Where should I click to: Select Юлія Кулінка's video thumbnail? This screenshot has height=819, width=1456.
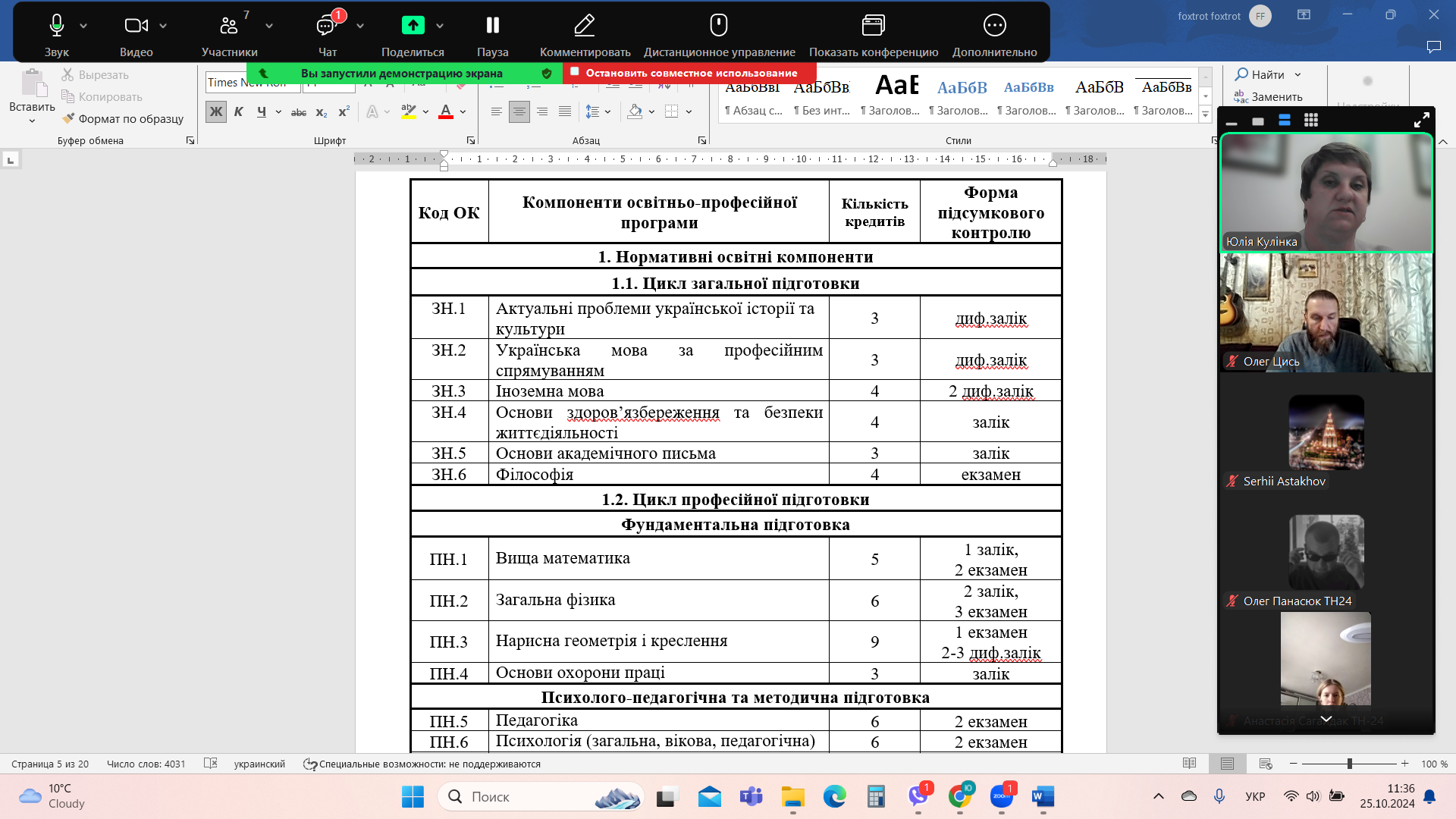click(x=1326, y=193)
